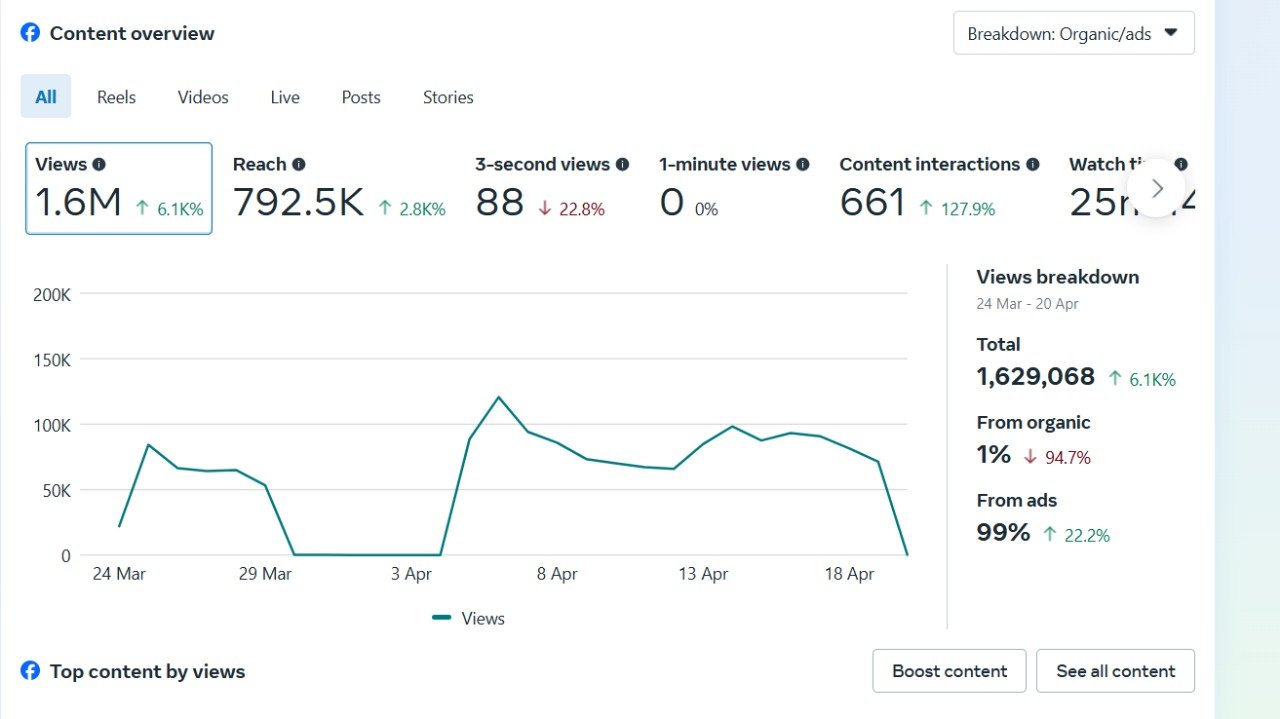Select the All tab

coord(46,97)
